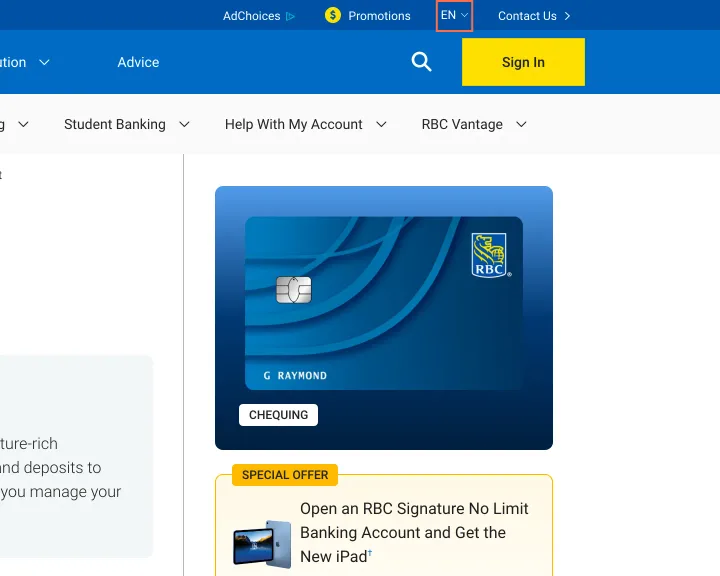Image resolution: width=720 pixels, height=576 pixels.
Task: Click the Promotions dollar coin icon
Action: (x=333, y=15)
